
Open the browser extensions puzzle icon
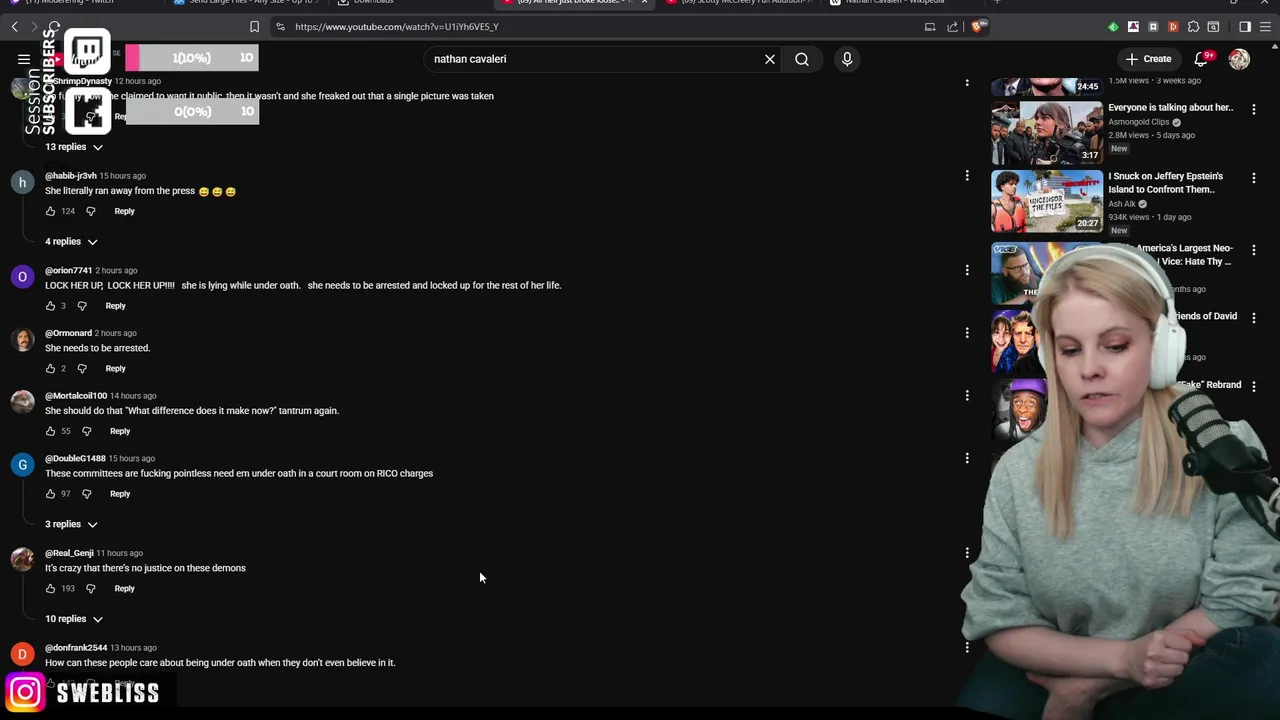pos(1193,27)
